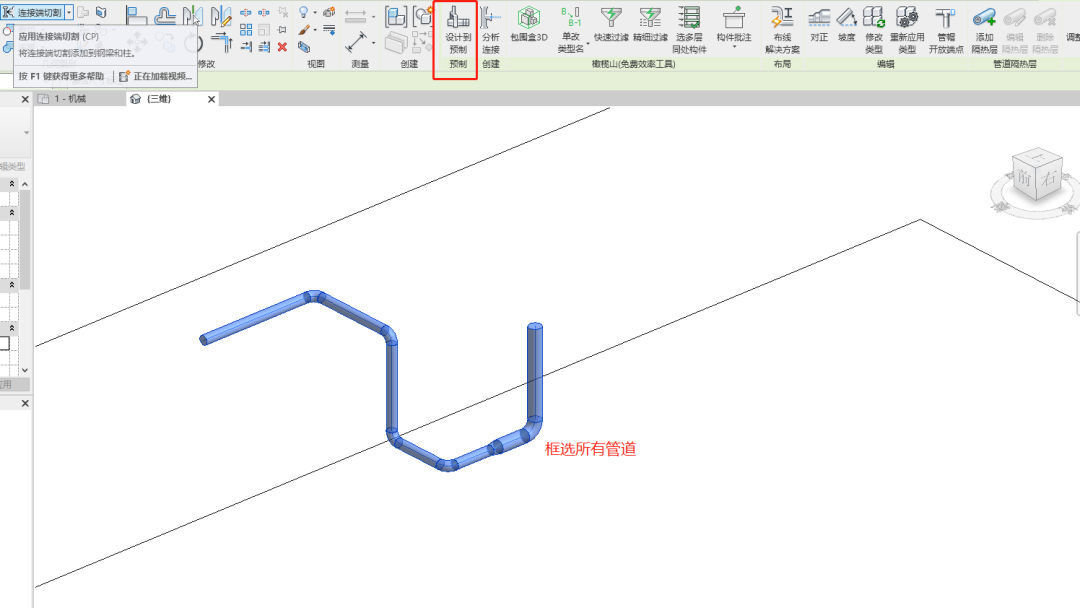The image size is (1080, 608).
Task: Click the paintbrush override graphics icon
Action: (304, 30)
